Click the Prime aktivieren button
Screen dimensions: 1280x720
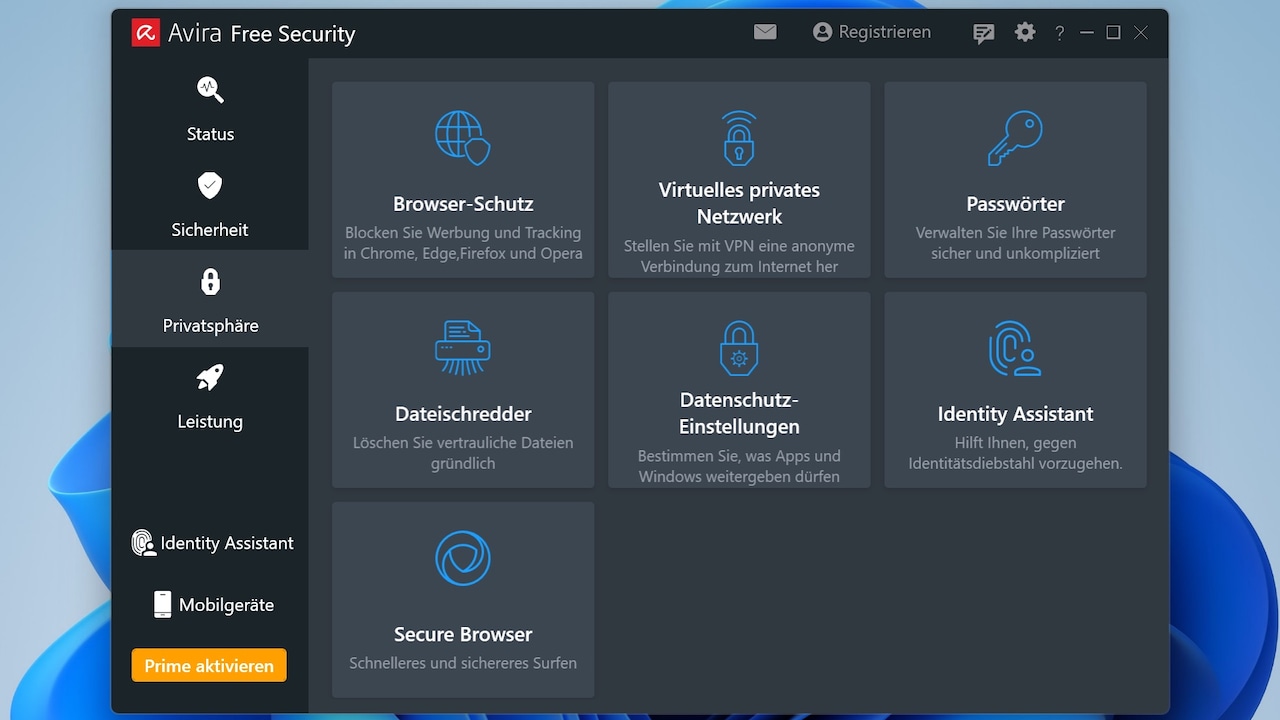pos(209,666)
